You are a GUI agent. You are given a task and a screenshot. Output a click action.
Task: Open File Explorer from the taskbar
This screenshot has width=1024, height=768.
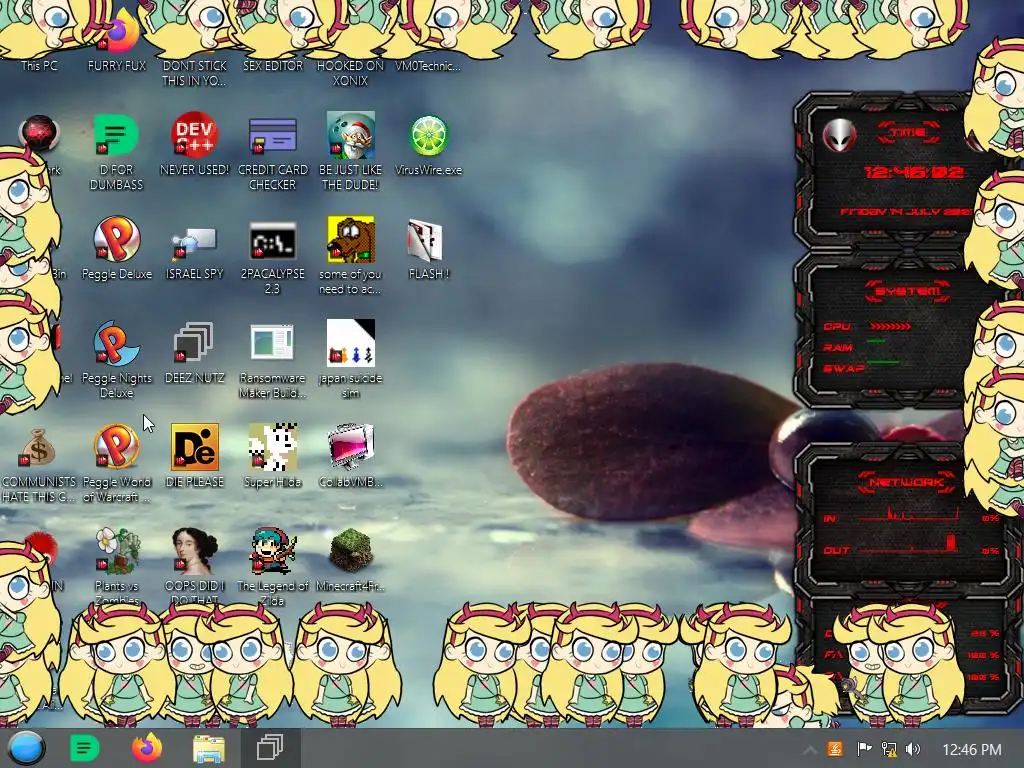pos(209,749)
